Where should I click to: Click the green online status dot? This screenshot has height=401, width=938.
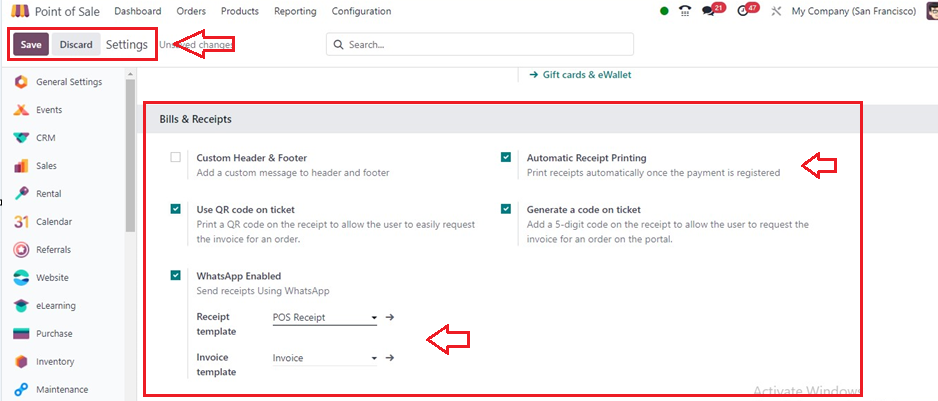[664, 11]
